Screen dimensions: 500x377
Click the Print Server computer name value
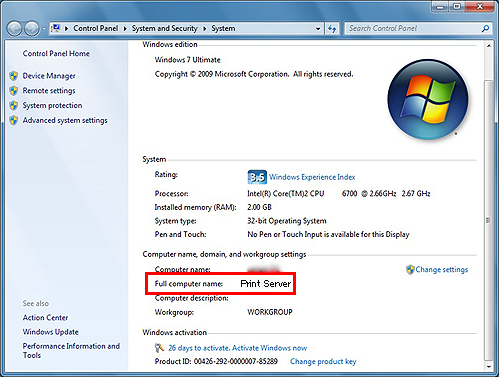266,284
